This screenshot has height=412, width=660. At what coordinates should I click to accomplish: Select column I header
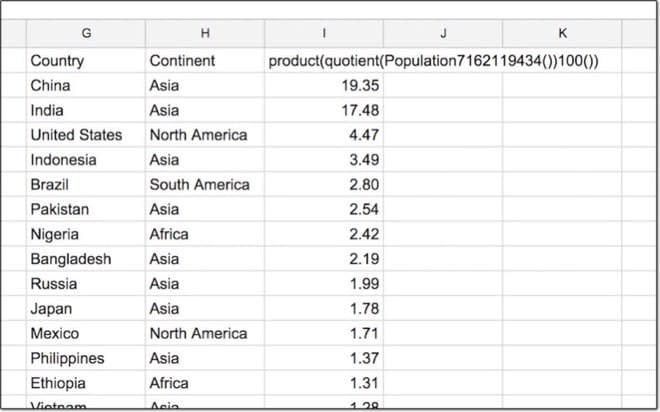[324, 33]
